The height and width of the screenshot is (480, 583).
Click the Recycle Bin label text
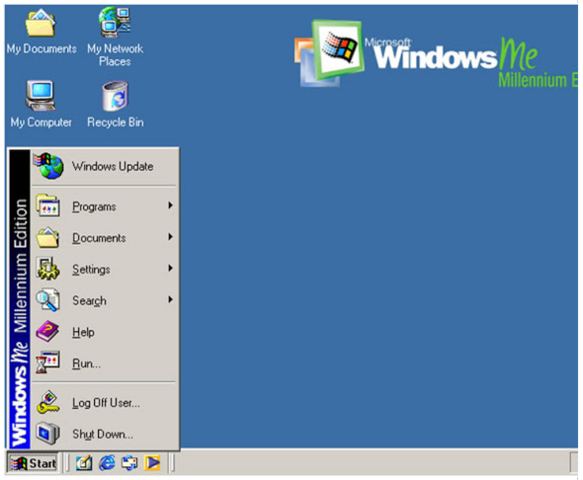(x=115, y=122)
